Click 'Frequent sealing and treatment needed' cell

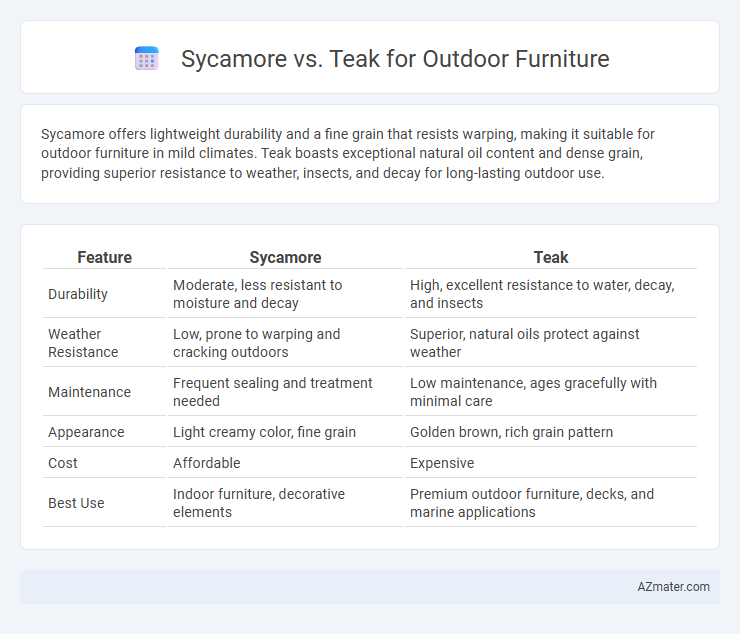click(285, 392)
